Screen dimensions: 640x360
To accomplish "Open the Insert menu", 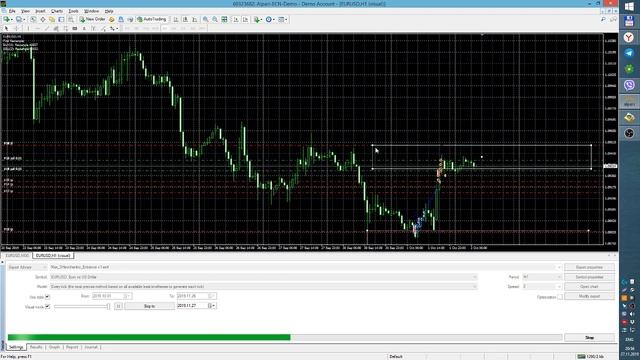I will (x=40, y=11).
